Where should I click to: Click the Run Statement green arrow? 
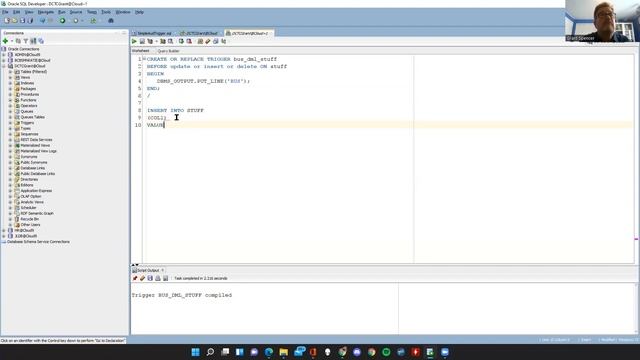[134, 41]
